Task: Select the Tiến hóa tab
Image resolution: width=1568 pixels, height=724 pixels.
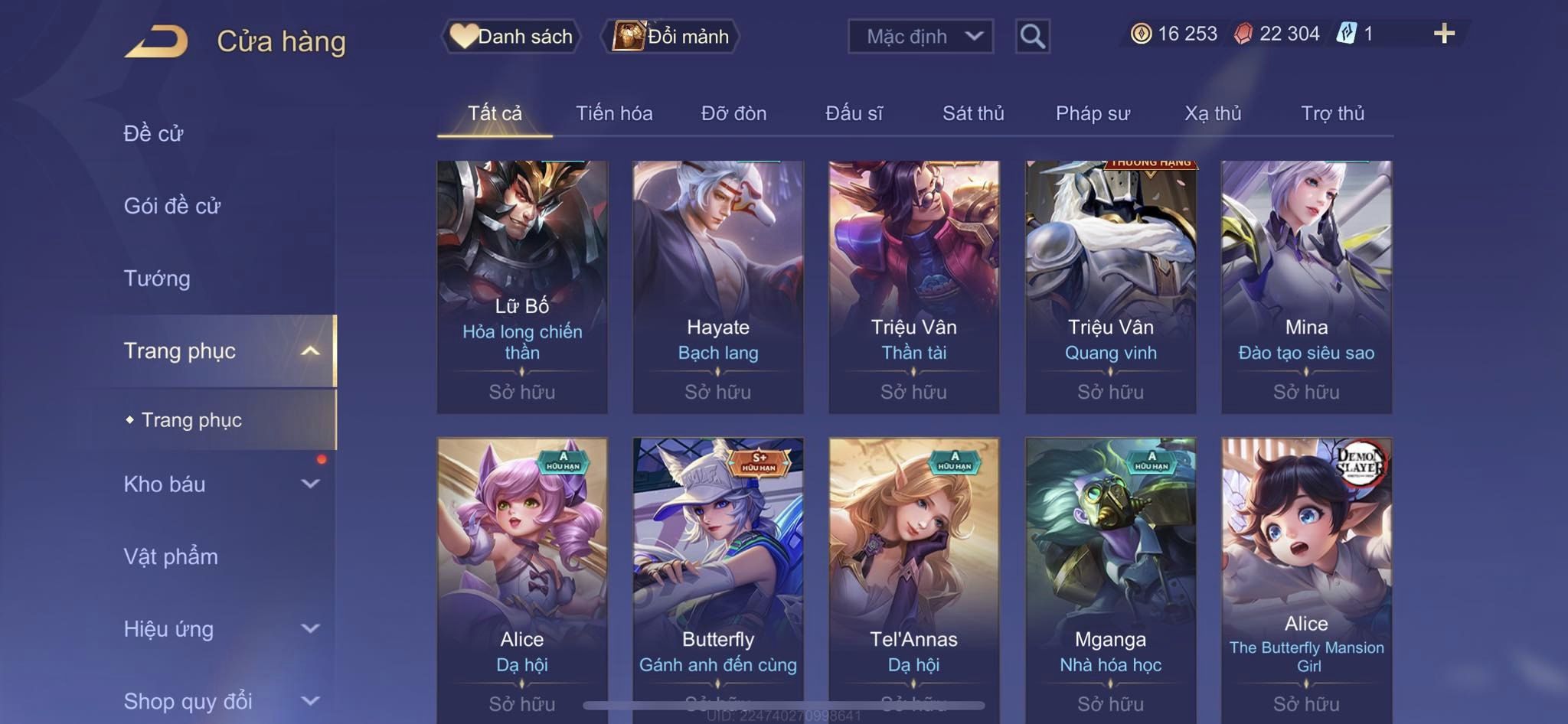Action: pyautogui.click(x=614, y=113)
